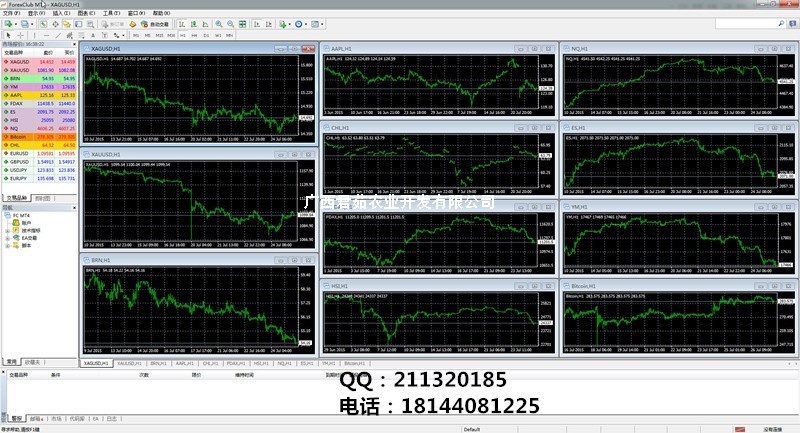800x433 pixels.
Task: Switch timeframe to M1
Action: [136, 35]
